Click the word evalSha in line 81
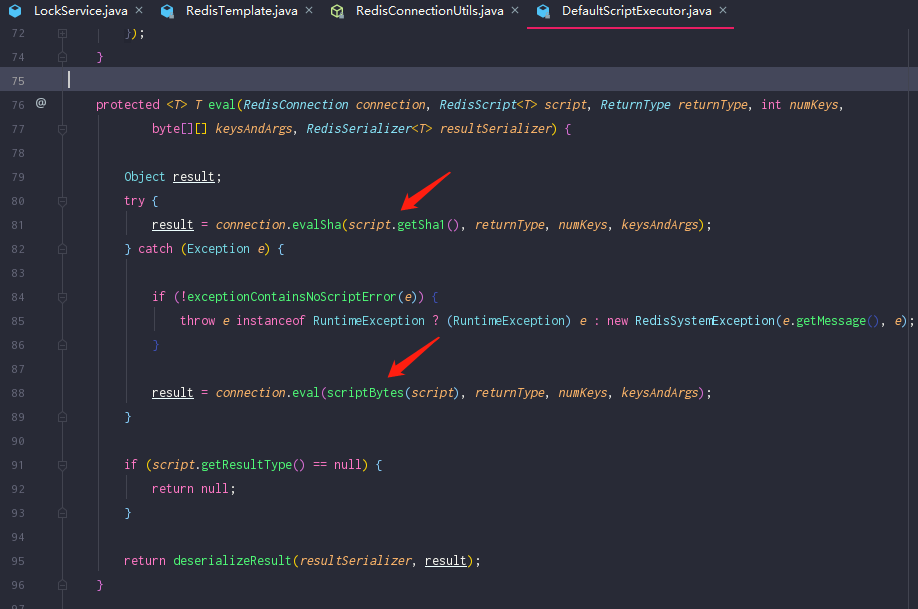 pos(317,224)
